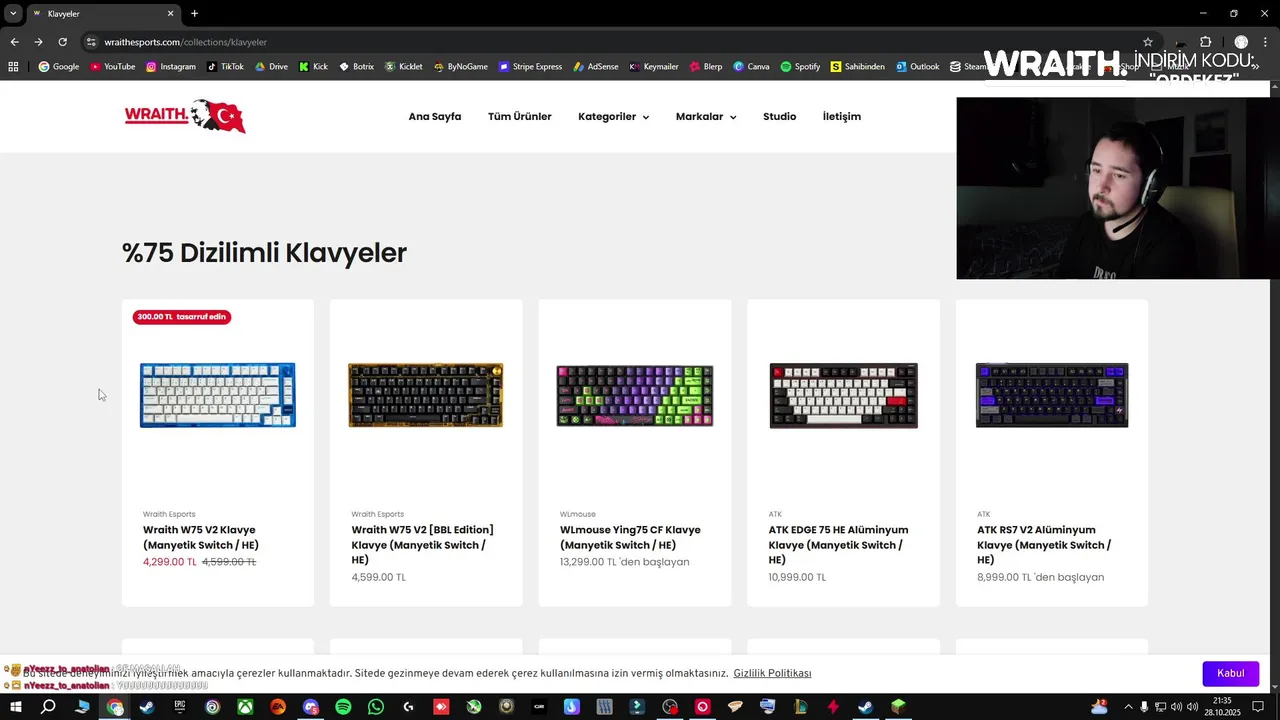Go back to previous page
This screenshot has height=720, width=1280.
(x=14, y=42)
